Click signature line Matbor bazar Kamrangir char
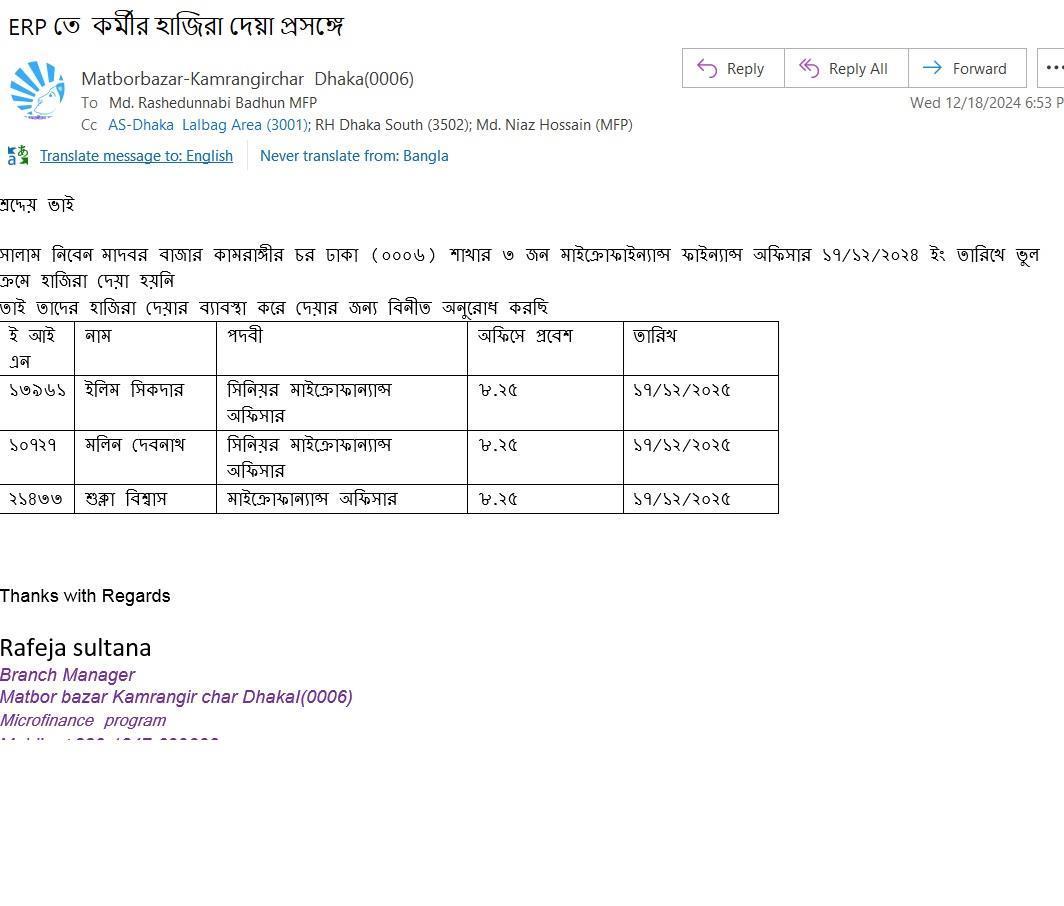 tap(176, 697)
